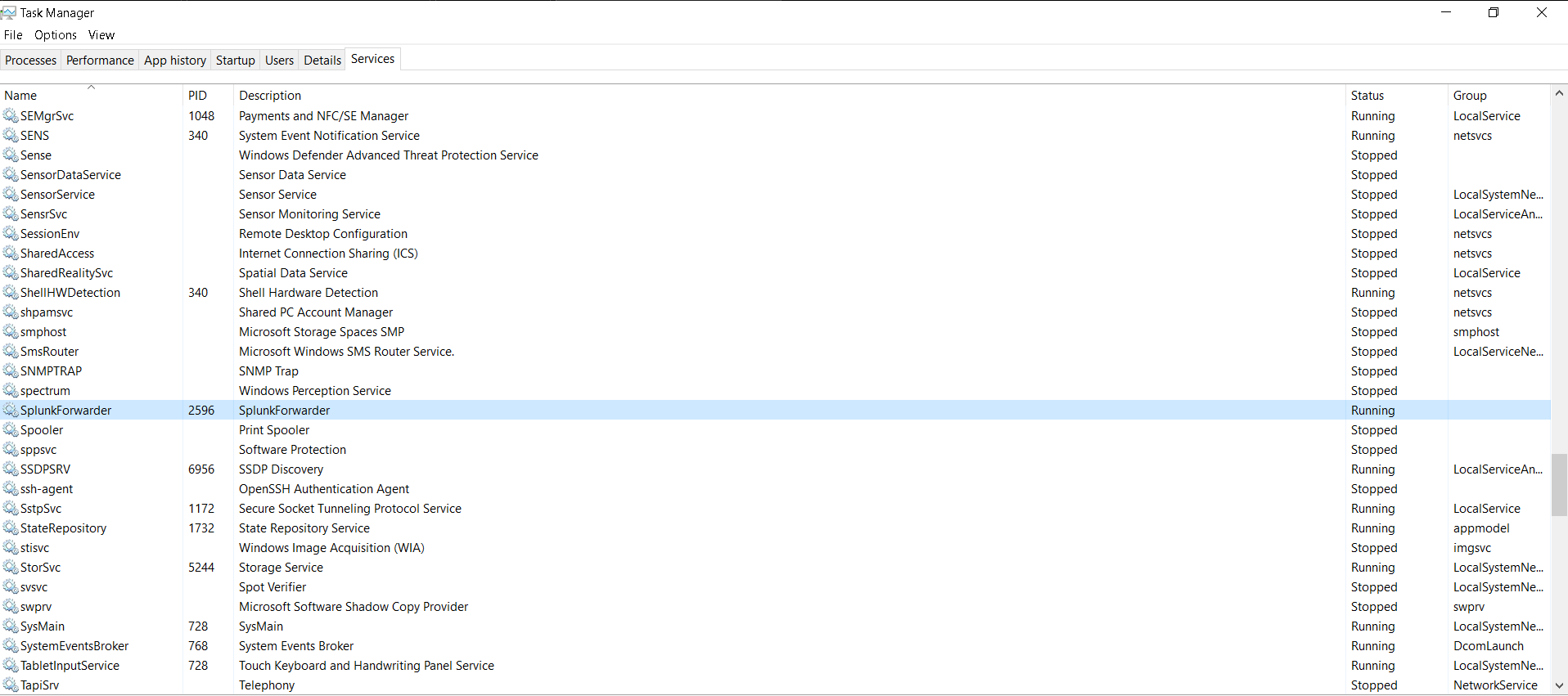
Task: Click the vertical scrollbar thumb
Action: click(1559, 484)
